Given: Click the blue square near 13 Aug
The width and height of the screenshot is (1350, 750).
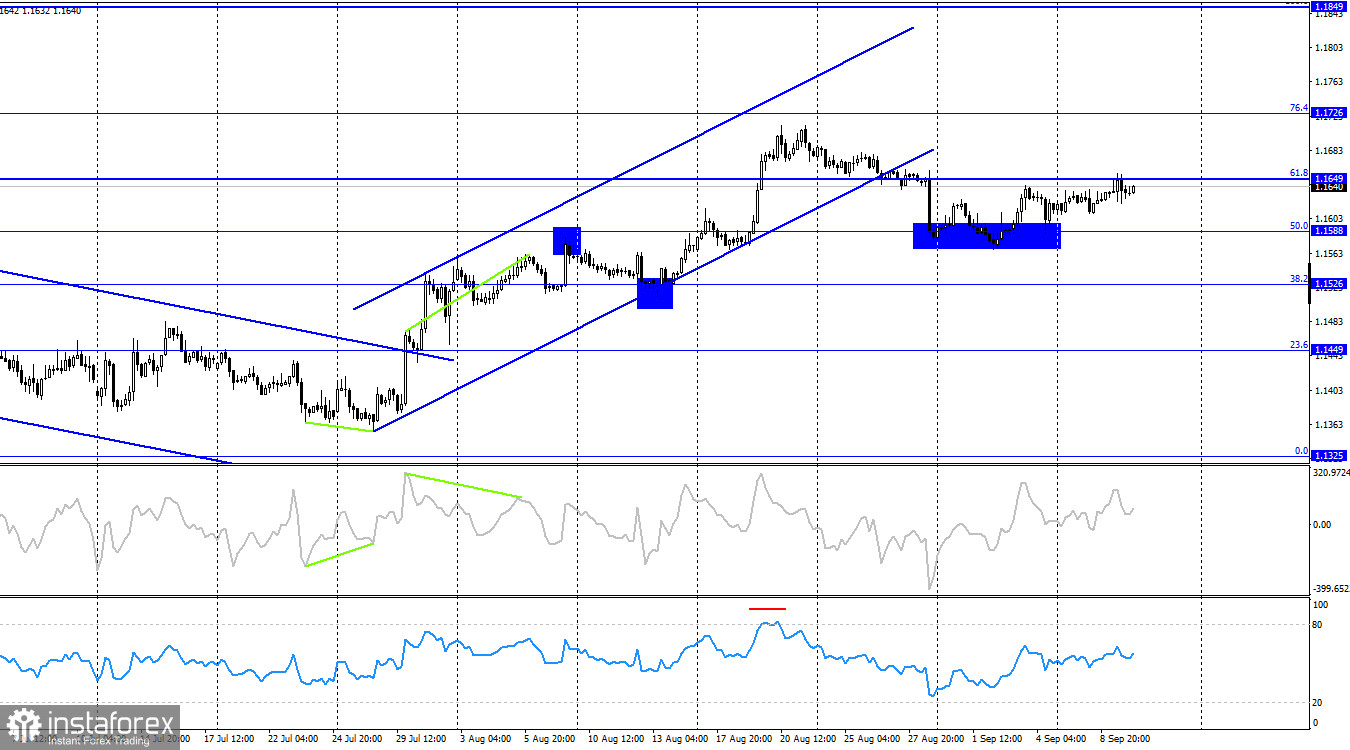Looking at the screenshot, I should tap(655, 294).
